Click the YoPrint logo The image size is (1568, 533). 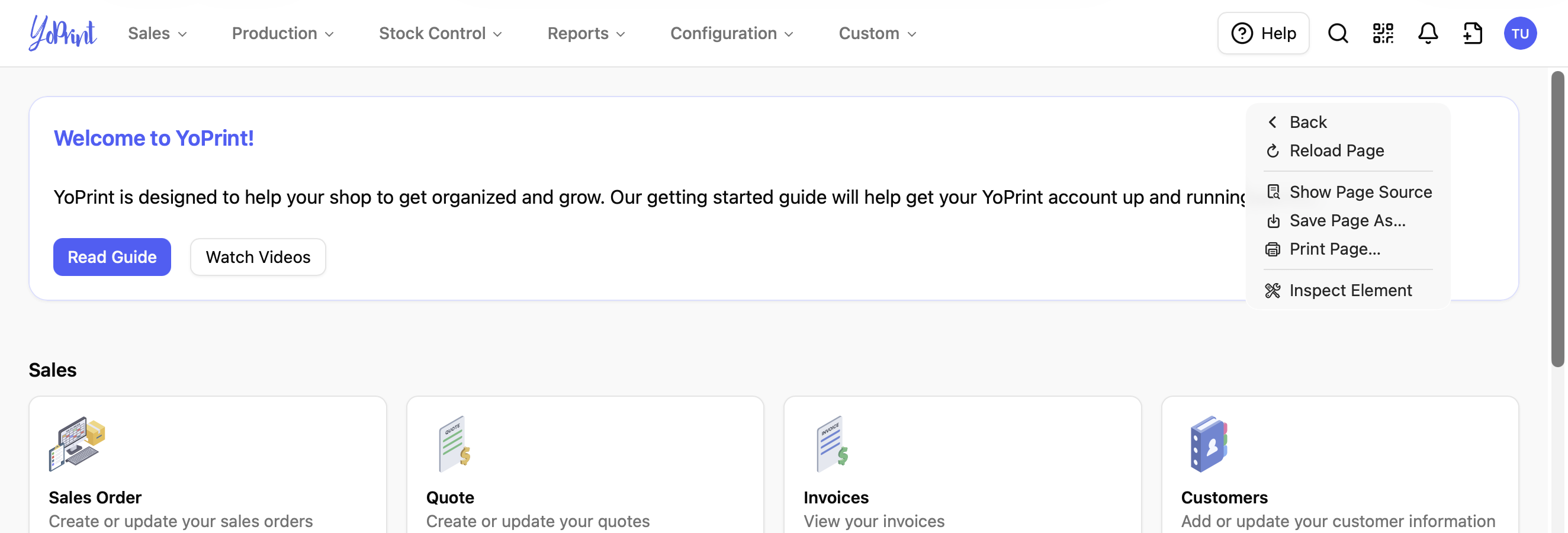coord(63,33)
